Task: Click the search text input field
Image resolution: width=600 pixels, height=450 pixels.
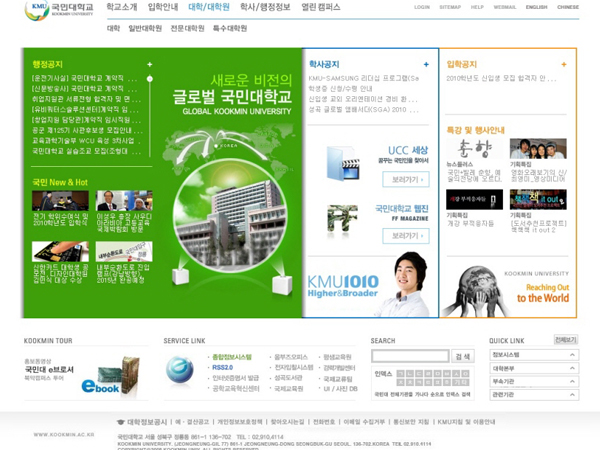Action: [x=410, y=356]
